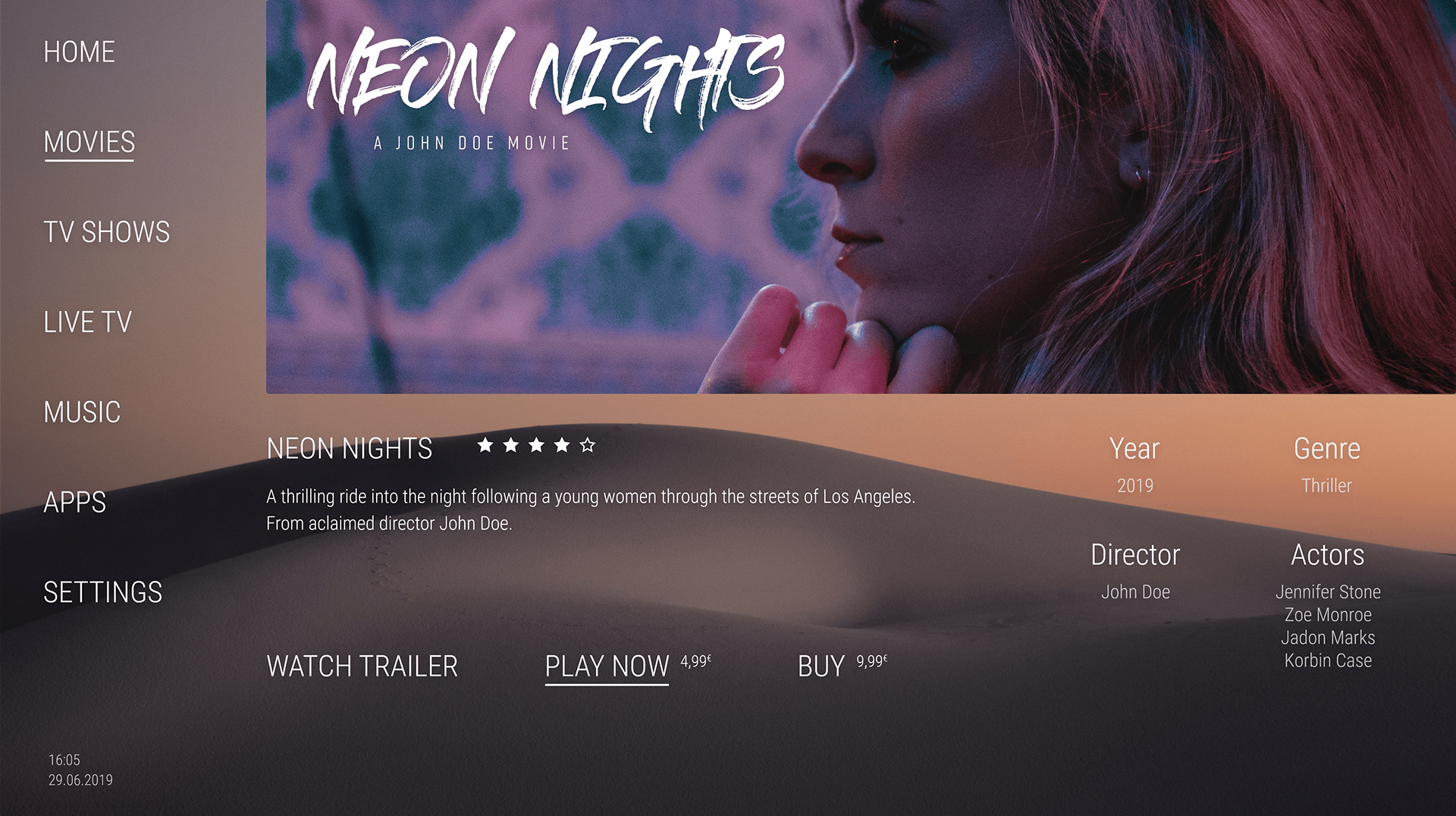Go to TV Shows
This screenshot has height=816, width=1456.
(107, 232)
